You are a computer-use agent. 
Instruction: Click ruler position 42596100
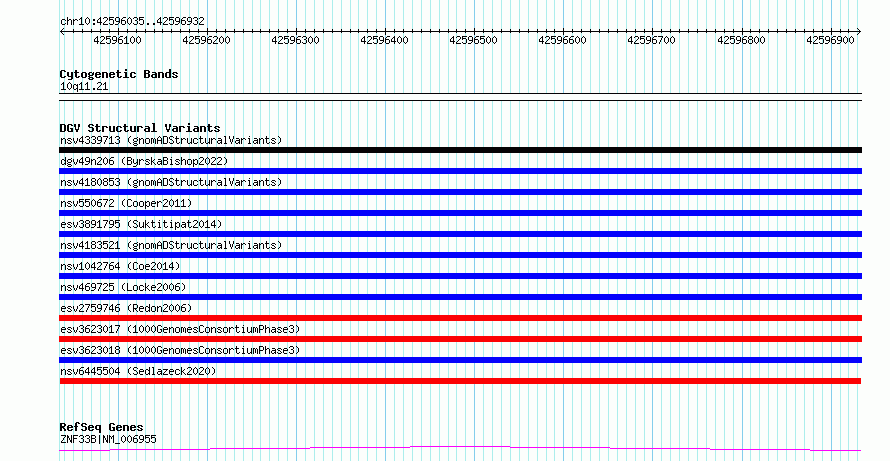coord(117,40)
